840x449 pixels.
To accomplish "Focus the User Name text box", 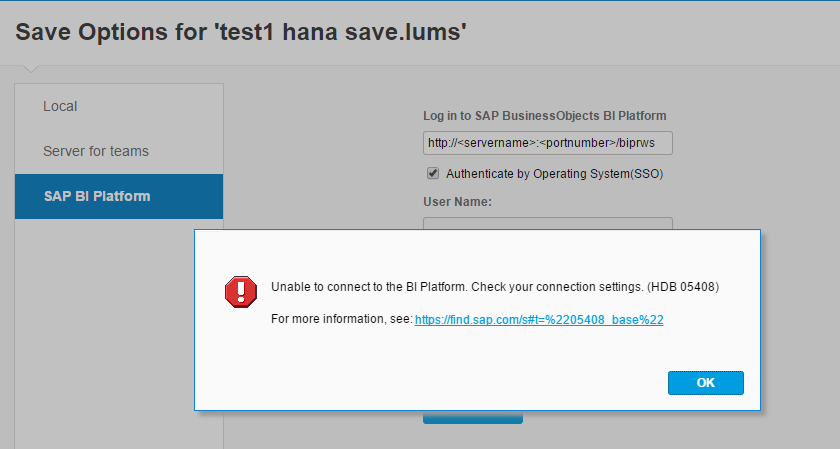I will click(548, 223).
